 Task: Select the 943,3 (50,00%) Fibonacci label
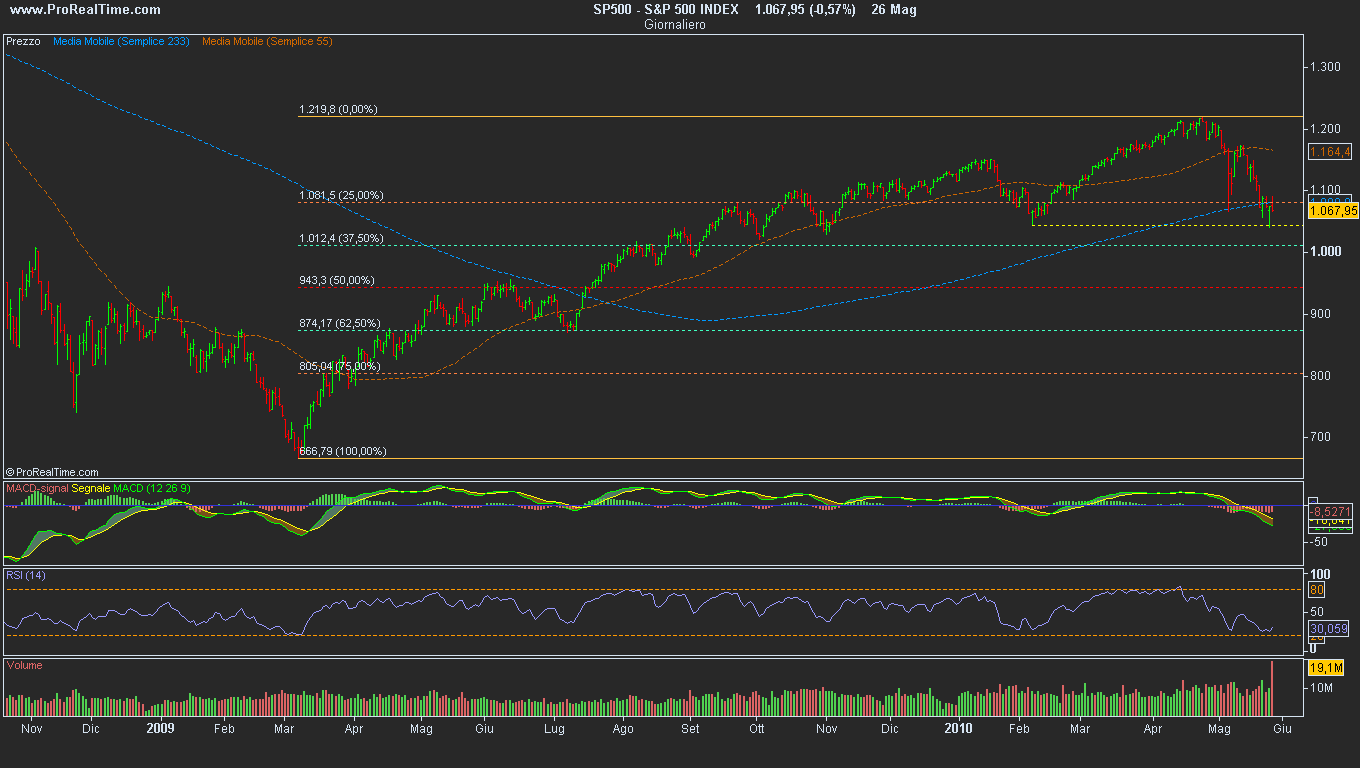coord(337,280)
